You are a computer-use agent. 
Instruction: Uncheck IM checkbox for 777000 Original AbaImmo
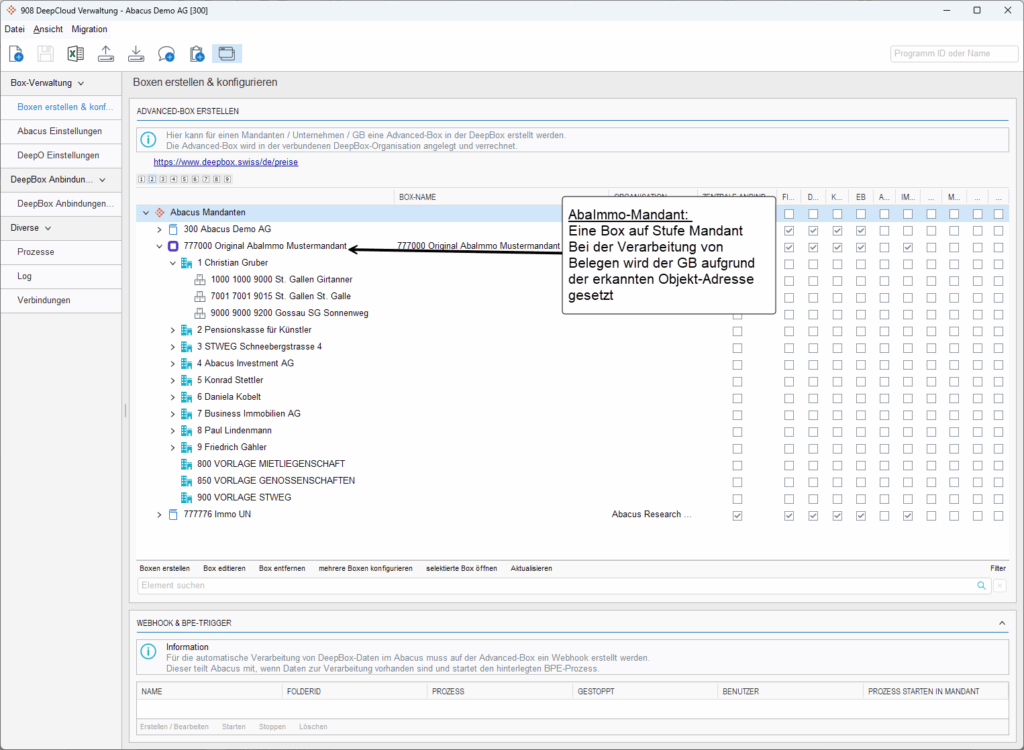(x=907, y=247)
